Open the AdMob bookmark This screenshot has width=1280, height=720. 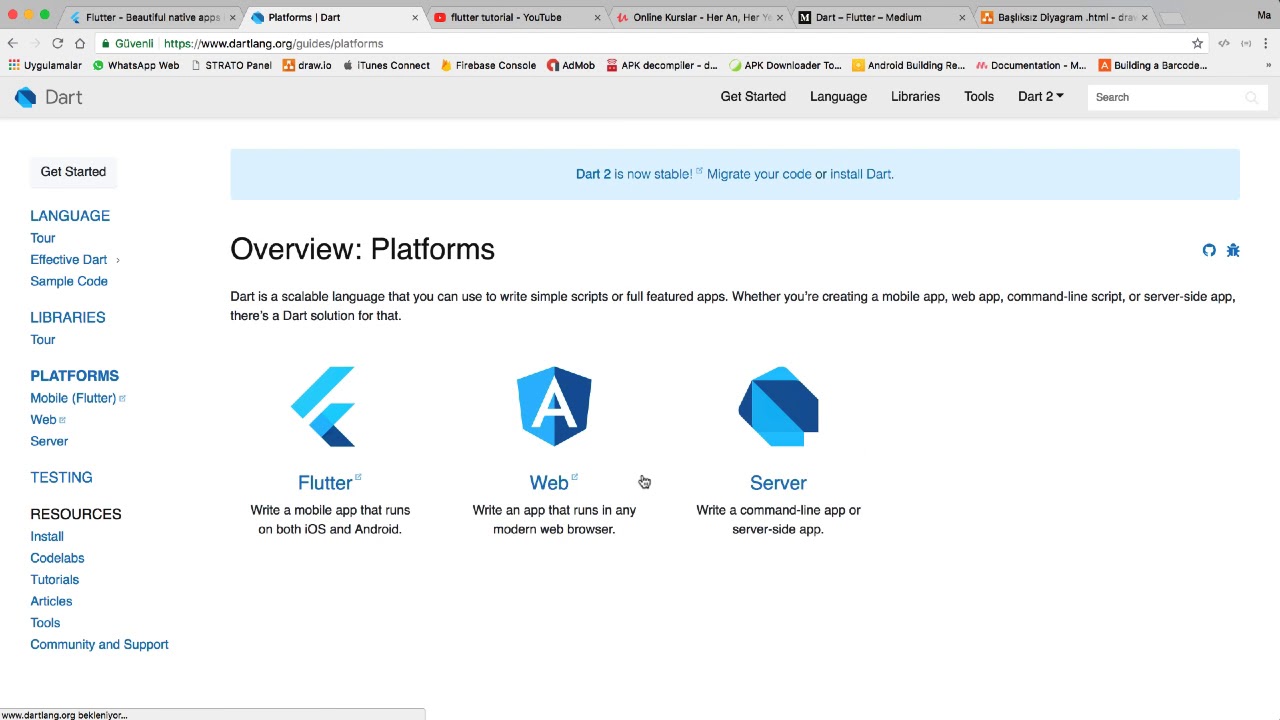(x=571, y=65)
